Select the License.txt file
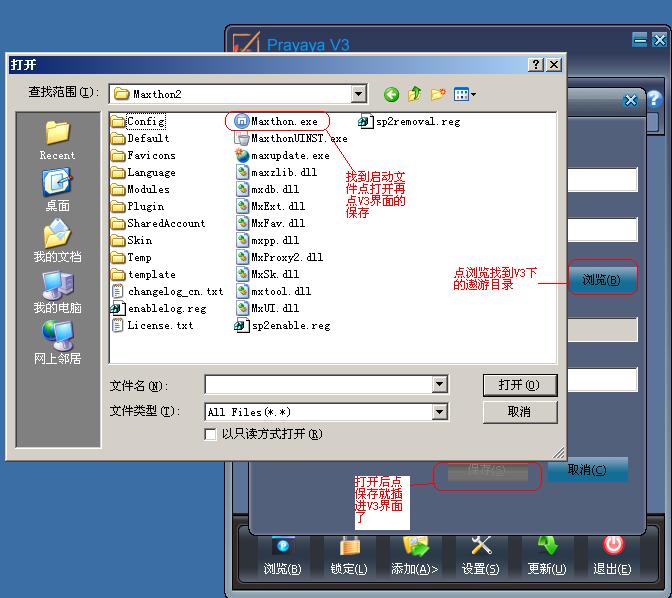This screenshot has width=672, height=598. (x=152, y=325)
